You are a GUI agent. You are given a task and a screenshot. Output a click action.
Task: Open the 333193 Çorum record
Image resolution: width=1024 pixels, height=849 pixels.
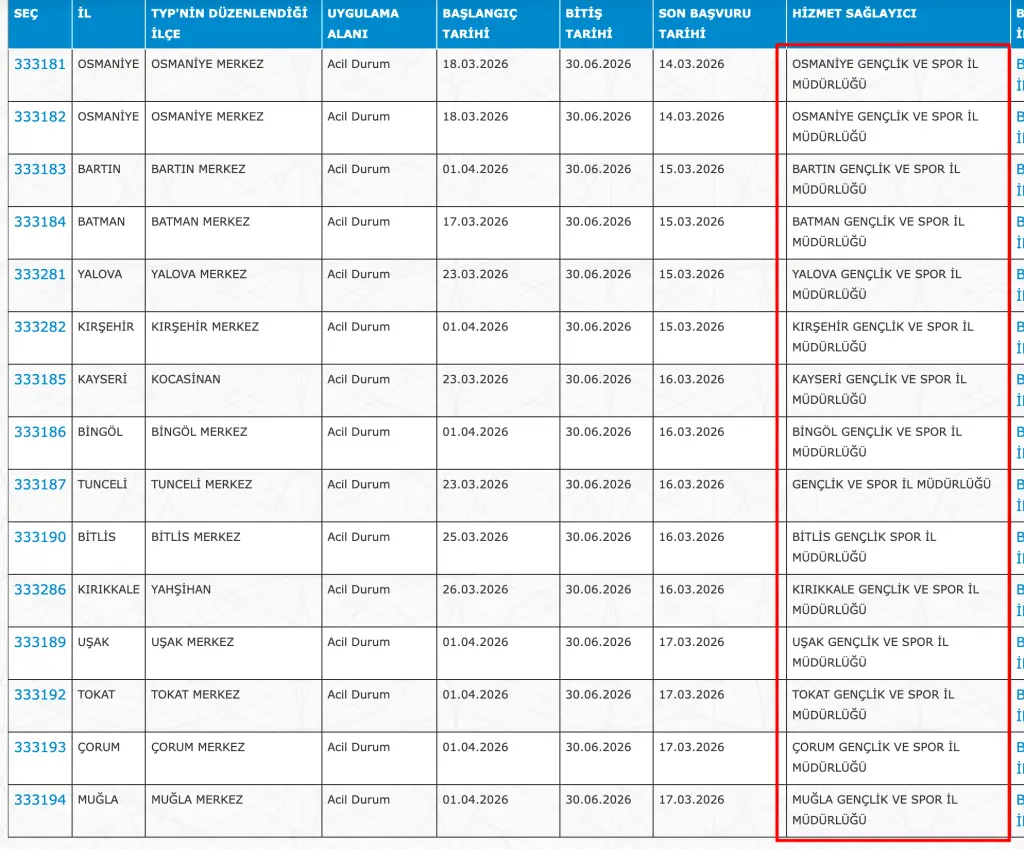point(40,747)
